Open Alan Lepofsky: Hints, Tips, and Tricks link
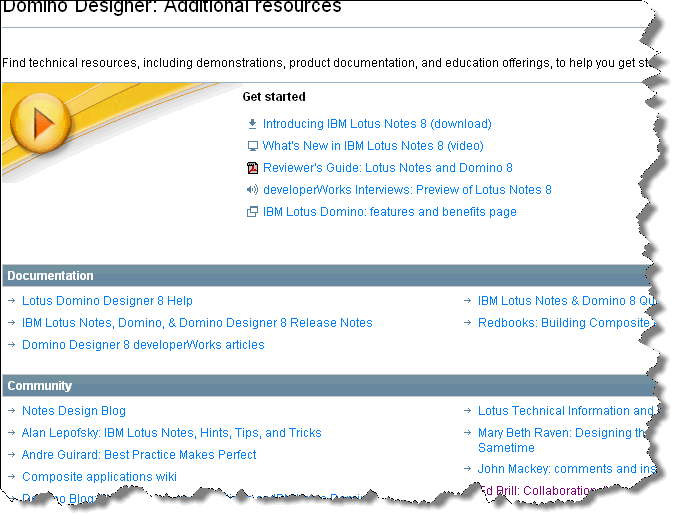 (x=172, y=433)
